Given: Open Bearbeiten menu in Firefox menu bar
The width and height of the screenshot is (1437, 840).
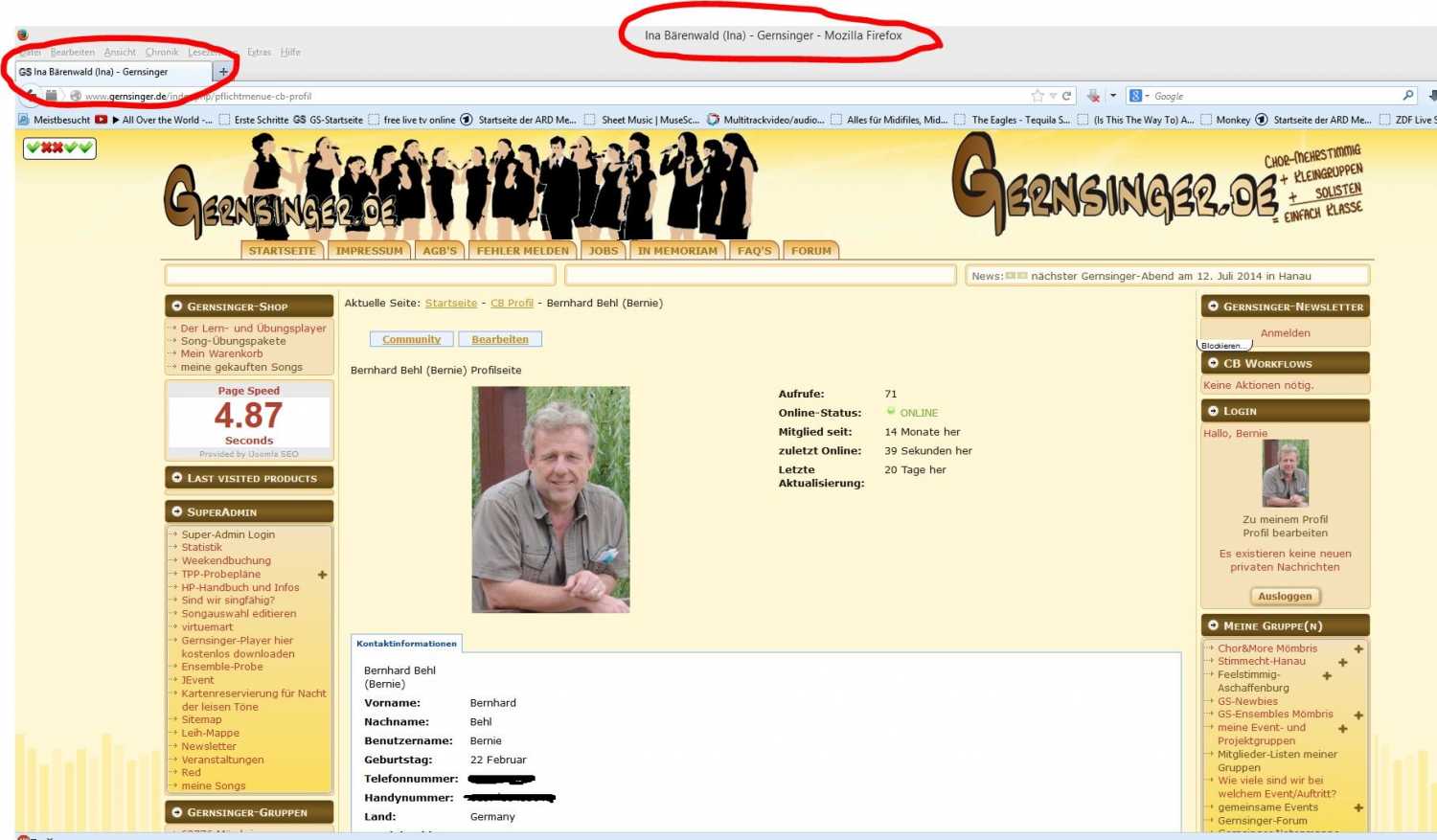Looking at the screenshot, I should click(x=73, y=52).
